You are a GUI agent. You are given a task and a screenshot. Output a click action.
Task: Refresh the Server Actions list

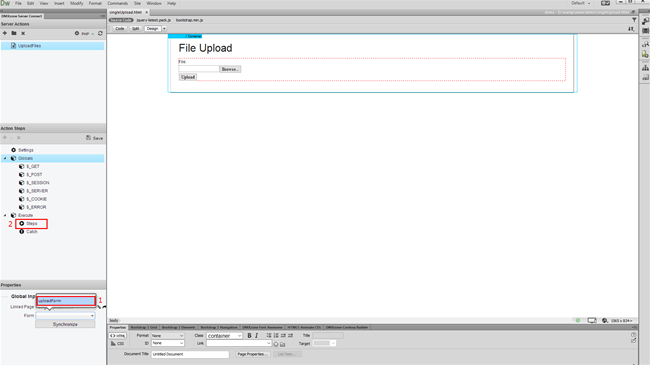(100, 33)
